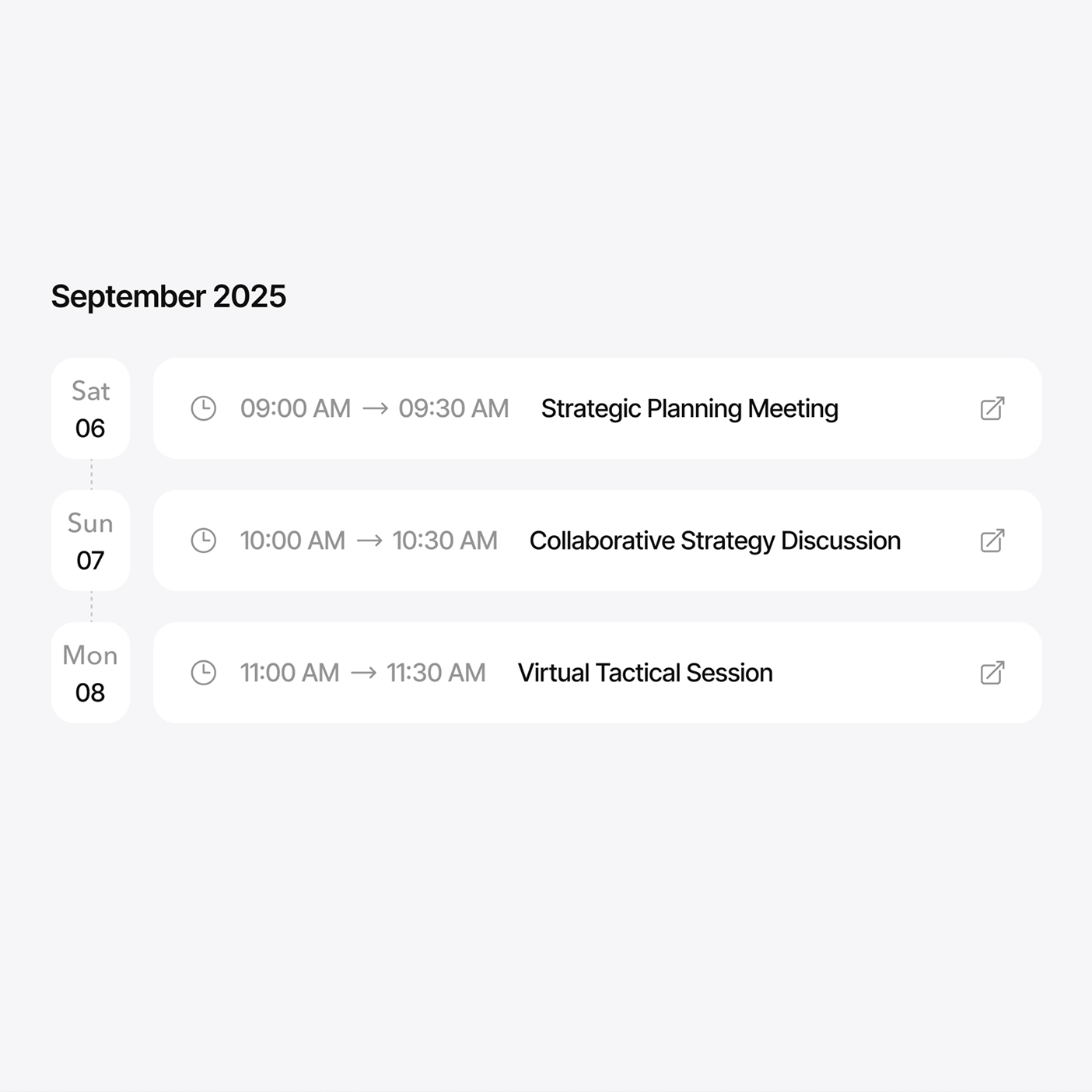Click the 10:00 AM start time
Image resolution: width=1092 pixels, height=1092 pixels.
click(292, 541)
